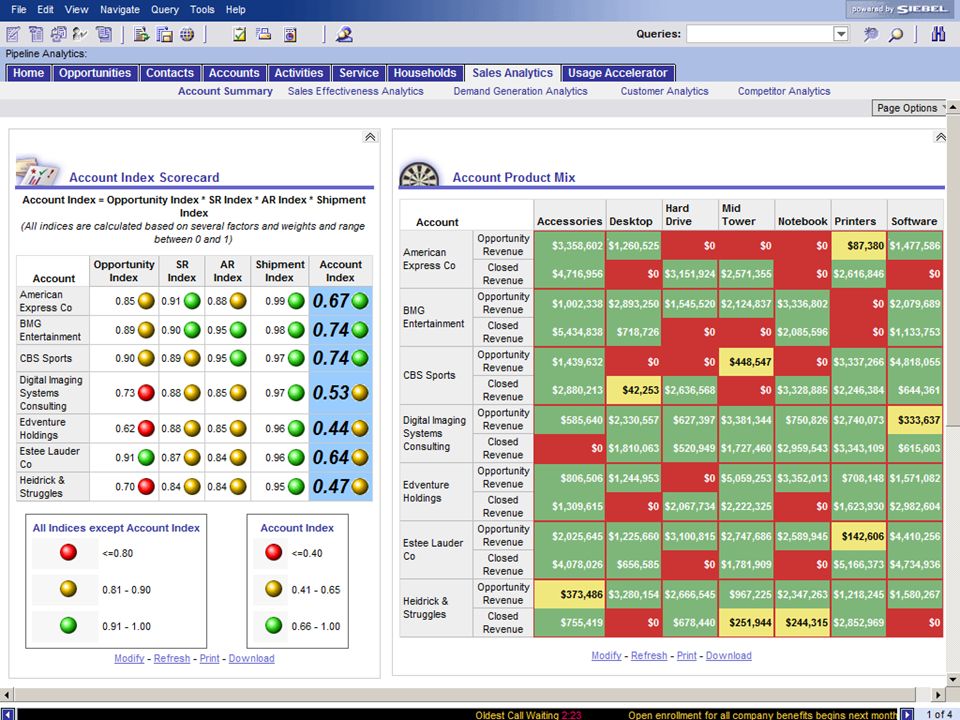
Task: Click Modify under Account Index Scorecard
Action: click(129, 658)
